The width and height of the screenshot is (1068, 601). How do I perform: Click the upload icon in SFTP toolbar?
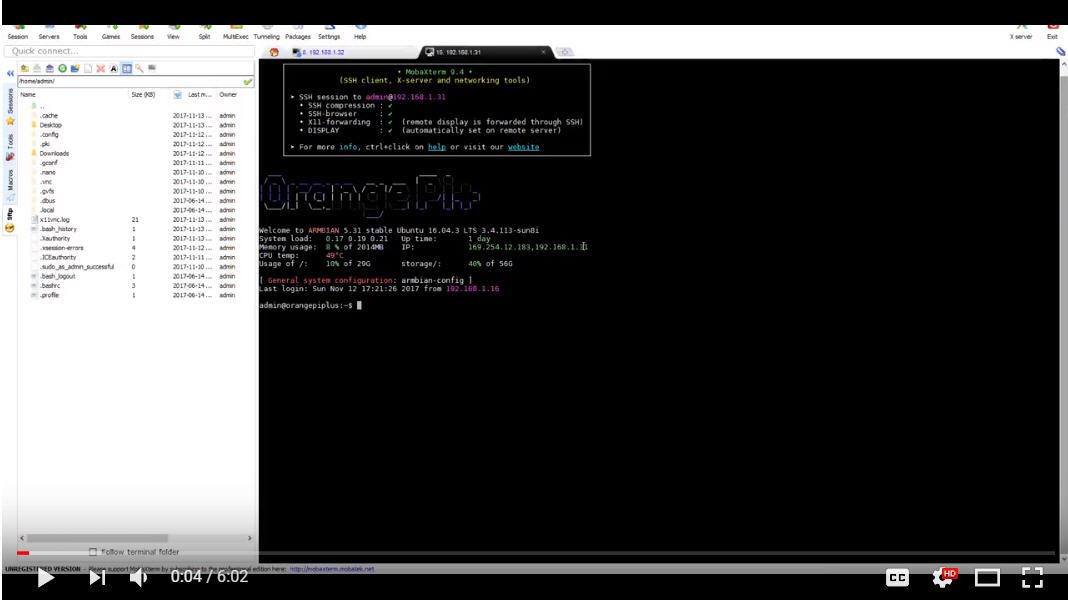click(x=50, y=68)
